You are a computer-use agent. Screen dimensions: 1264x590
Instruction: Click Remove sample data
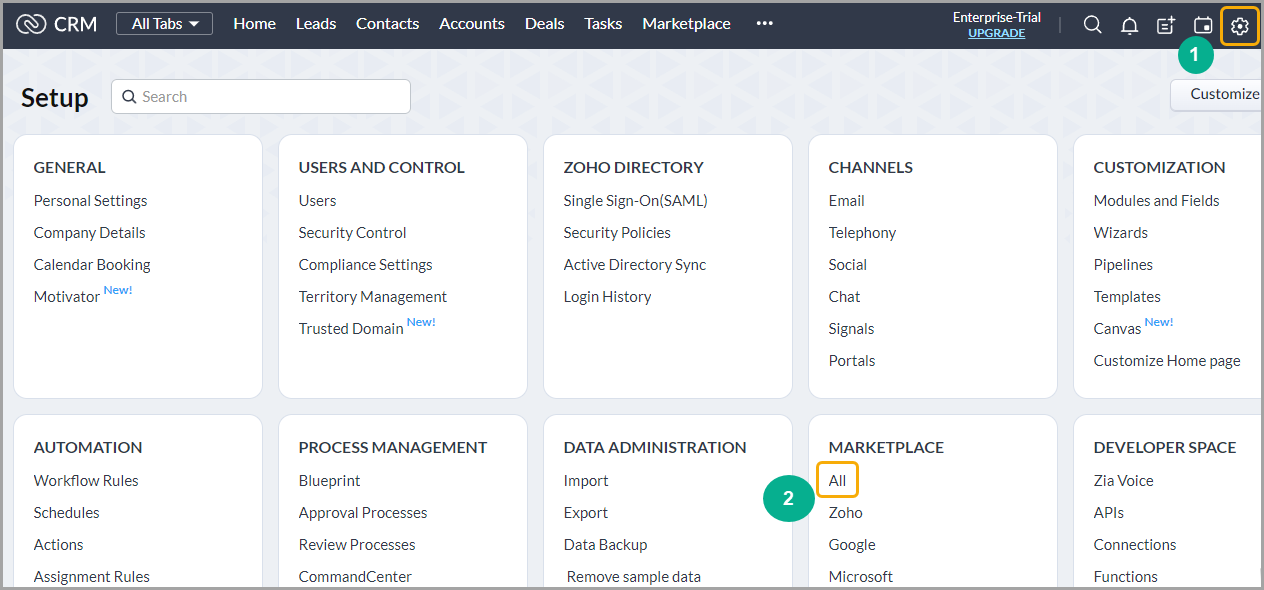coord(634,577)
